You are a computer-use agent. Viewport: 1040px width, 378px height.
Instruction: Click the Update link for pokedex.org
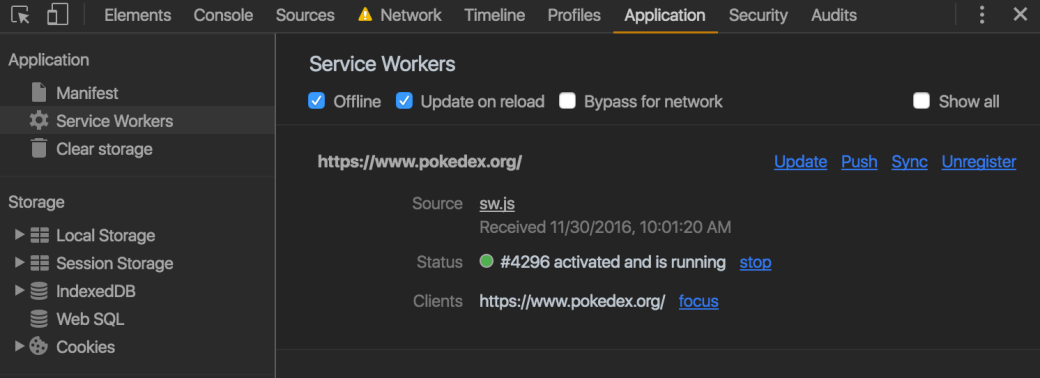click(x=801, y=162)
